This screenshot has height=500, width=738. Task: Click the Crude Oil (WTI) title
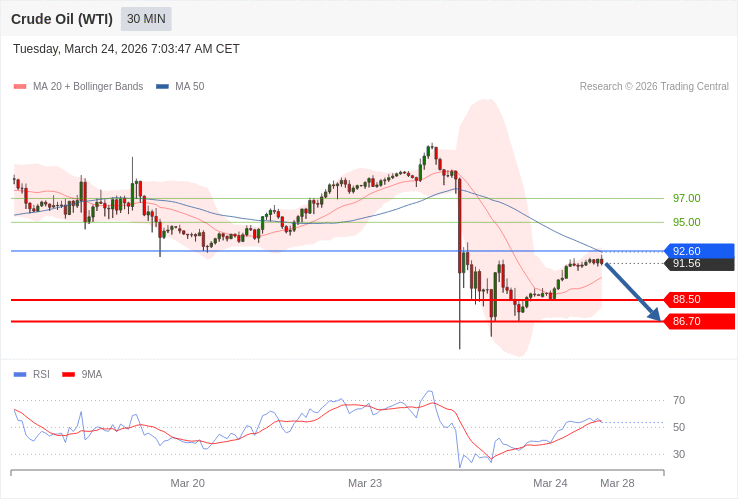(x=62, y=19)
